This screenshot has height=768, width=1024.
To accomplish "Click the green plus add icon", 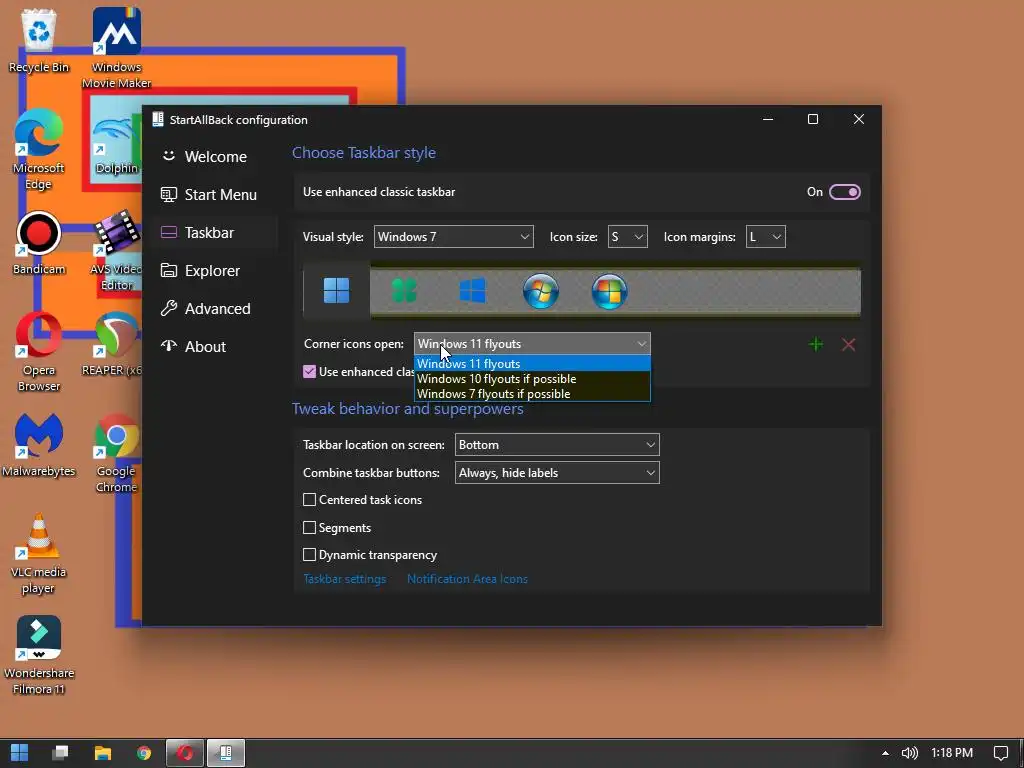I will (816, 344).
